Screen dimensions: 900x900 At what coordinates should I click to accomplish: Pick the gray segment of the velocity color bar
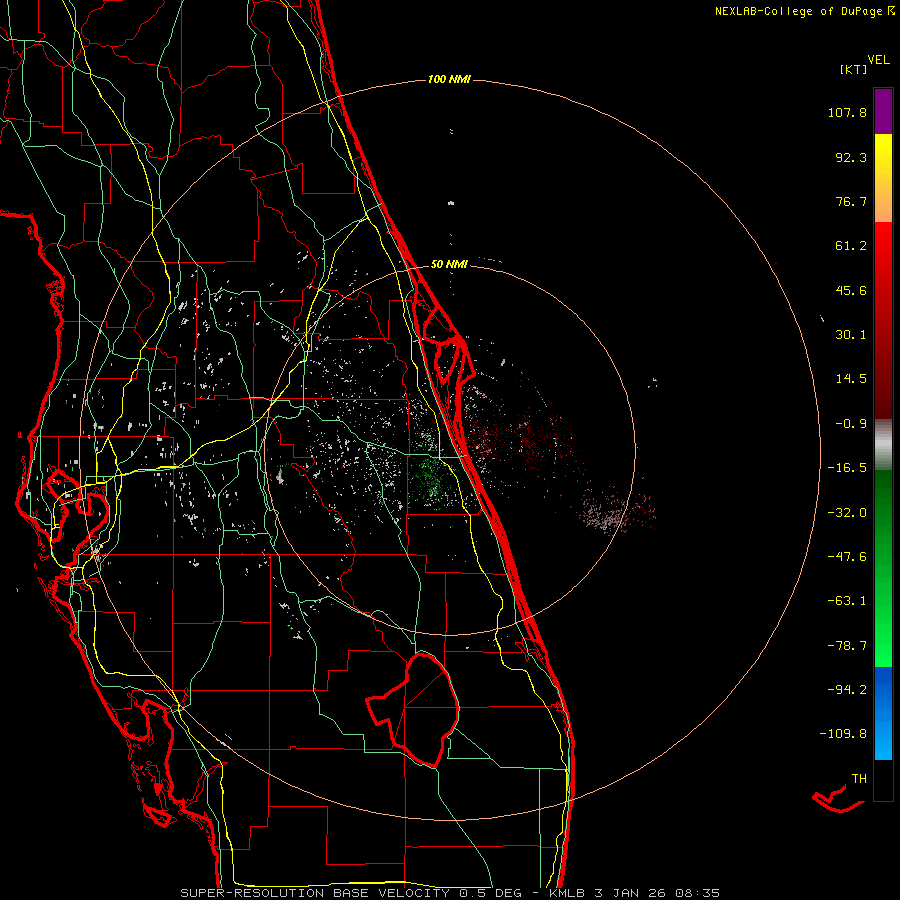click(x=883, y=445)
